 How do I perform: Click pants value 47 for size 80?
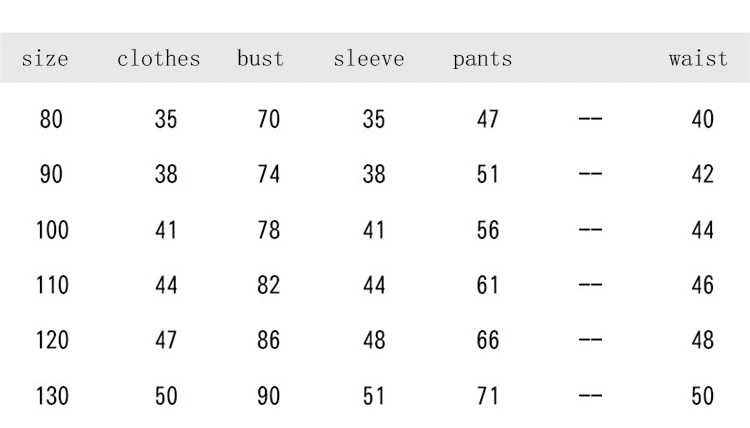488,120
